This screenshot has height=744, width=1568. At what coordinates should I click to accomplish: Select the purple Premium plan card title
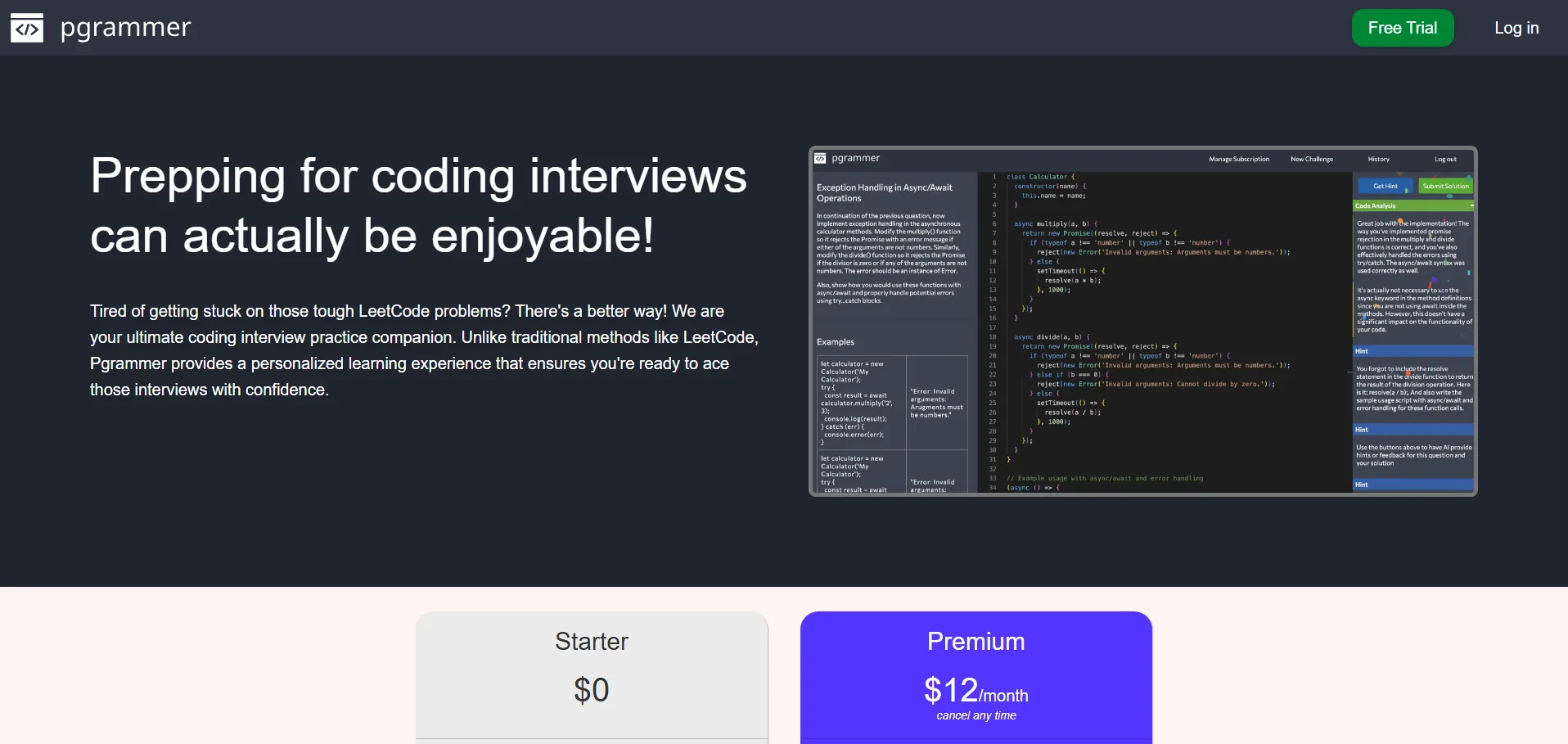click(975, 642)
